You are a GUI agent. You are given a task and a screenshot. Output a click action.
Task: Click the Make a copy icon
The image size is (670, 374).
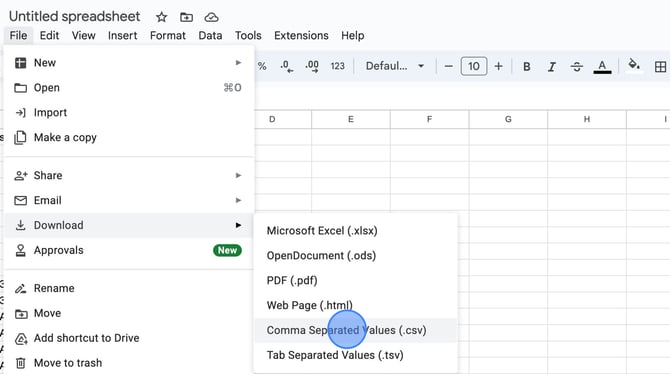click(20, 138)
